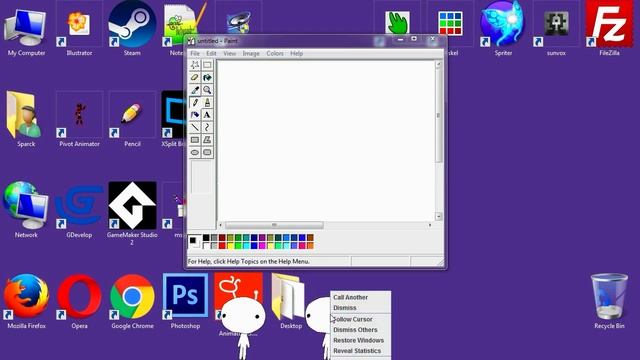Pick the Polygon shape tool
The height and width of the screenshot is (360, 640).
(207, 140)
